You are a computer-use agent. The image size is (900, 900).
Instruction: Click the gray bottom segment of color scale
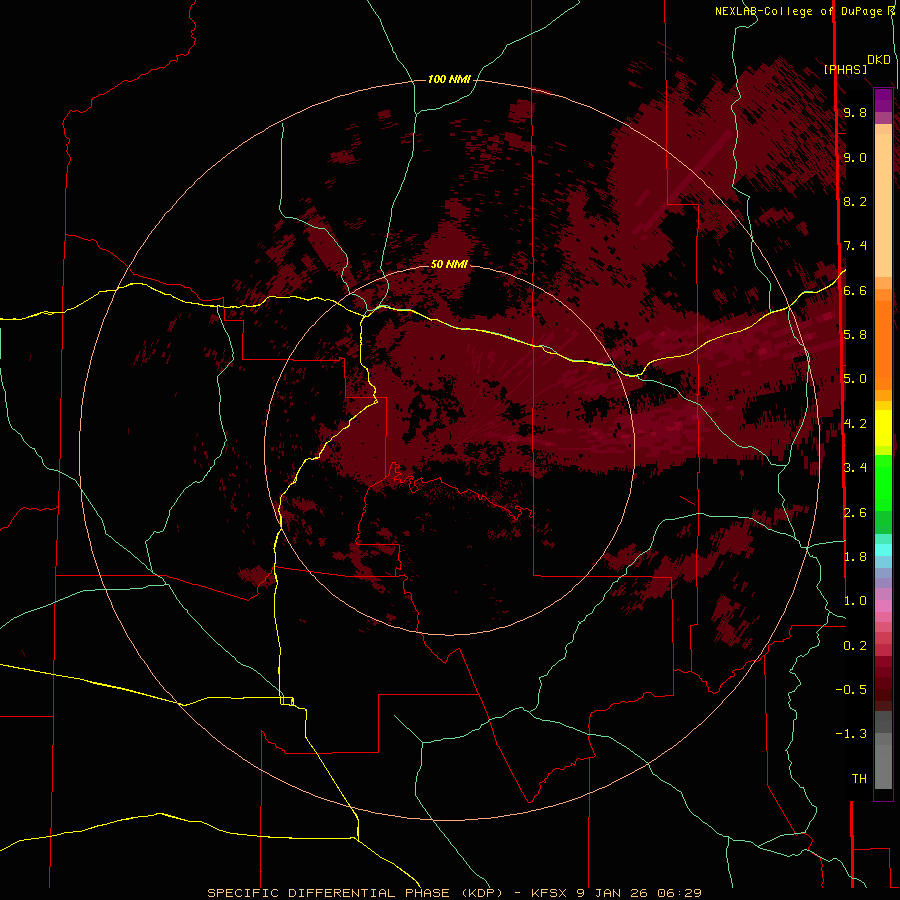tap(883, 766)
